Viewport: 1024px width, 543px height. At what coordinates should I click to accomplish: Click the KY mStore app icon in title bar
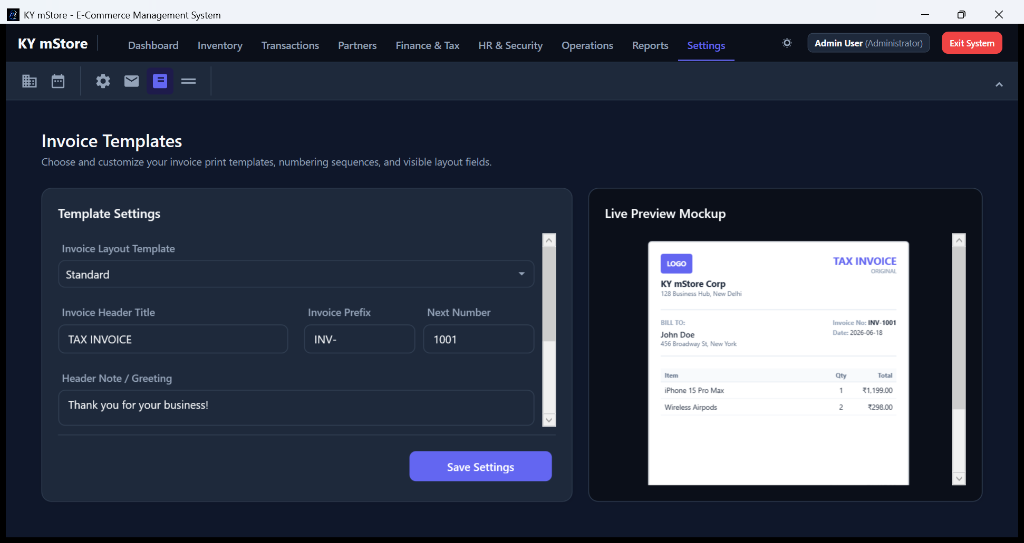click(x=13, y=14)
